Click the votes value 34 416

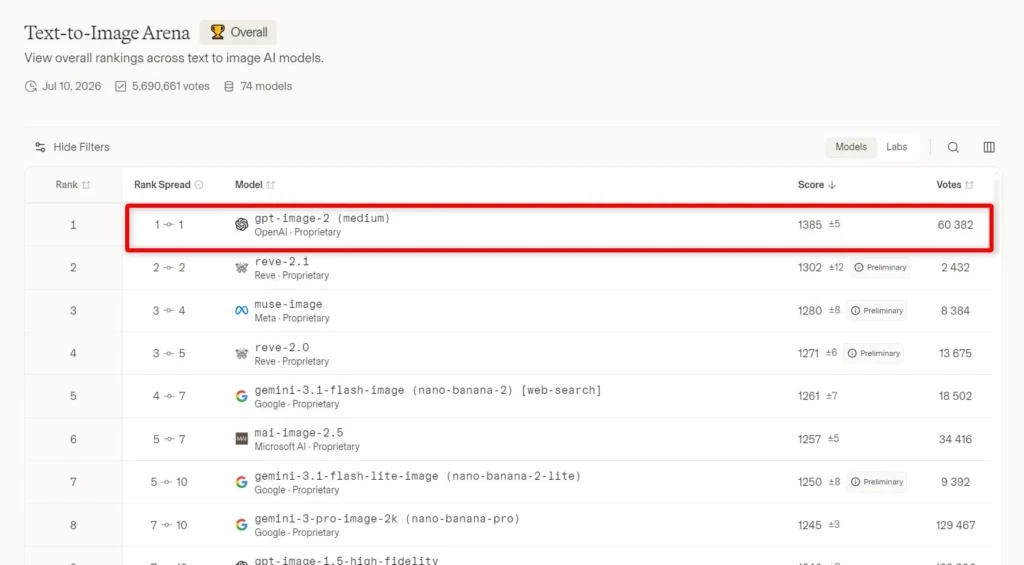click(x=955, y=439)
